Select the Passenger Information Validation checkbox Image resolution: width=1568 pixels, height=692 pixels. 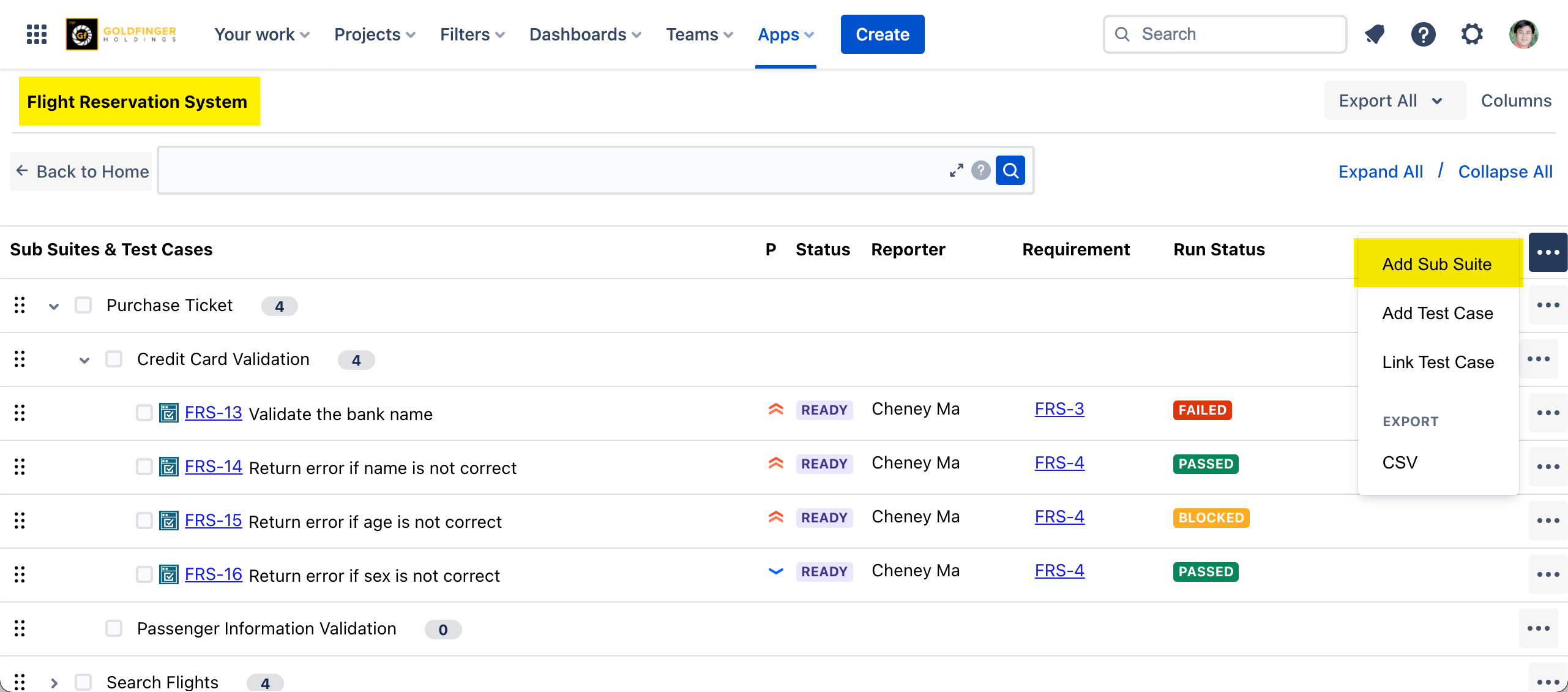pos(114,628)
